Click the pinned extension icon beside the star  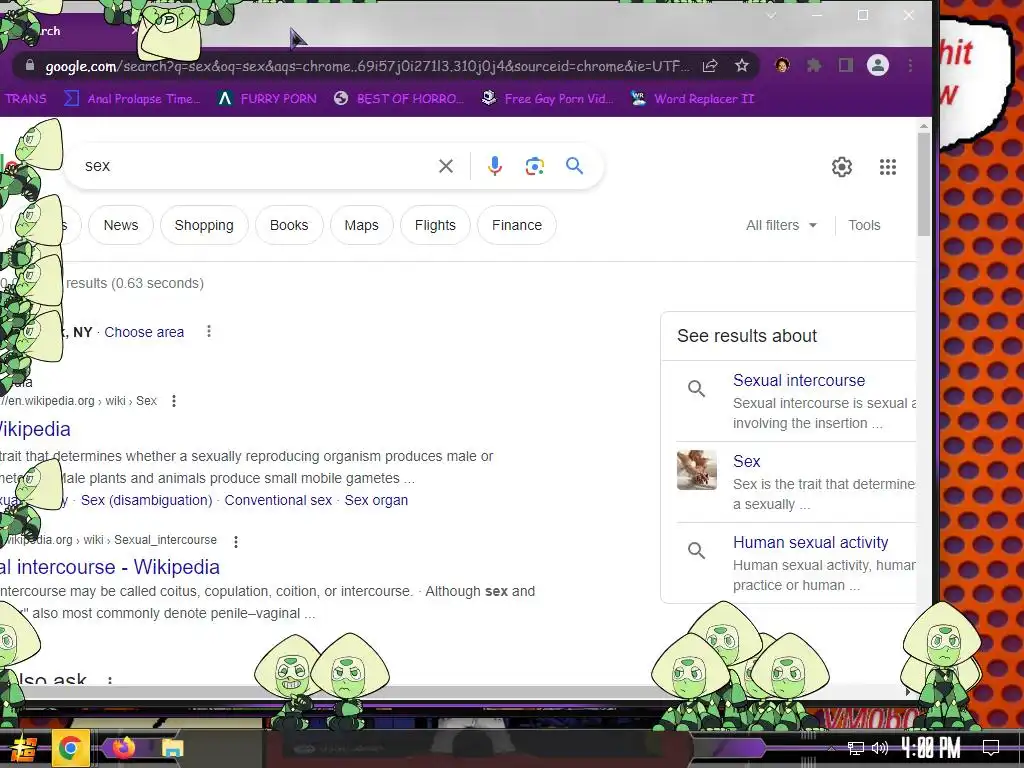point(782,65)
